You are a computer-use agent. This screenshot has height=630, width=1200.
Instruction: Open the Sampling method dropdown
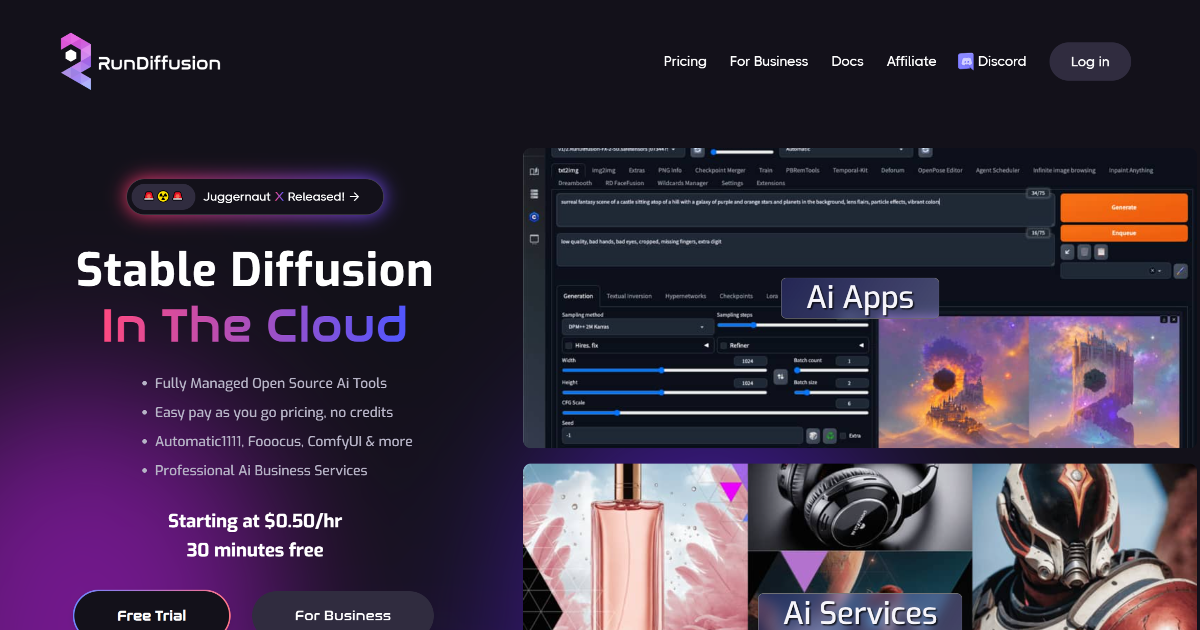[x=637, y=327]
